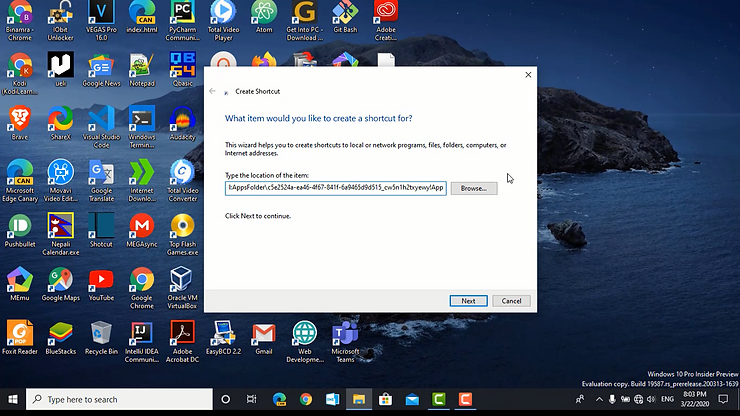Select the Git Bash desktop icon
Image resolution: width=740 pixels, height=416 pixels.
[x=345, y=17]
